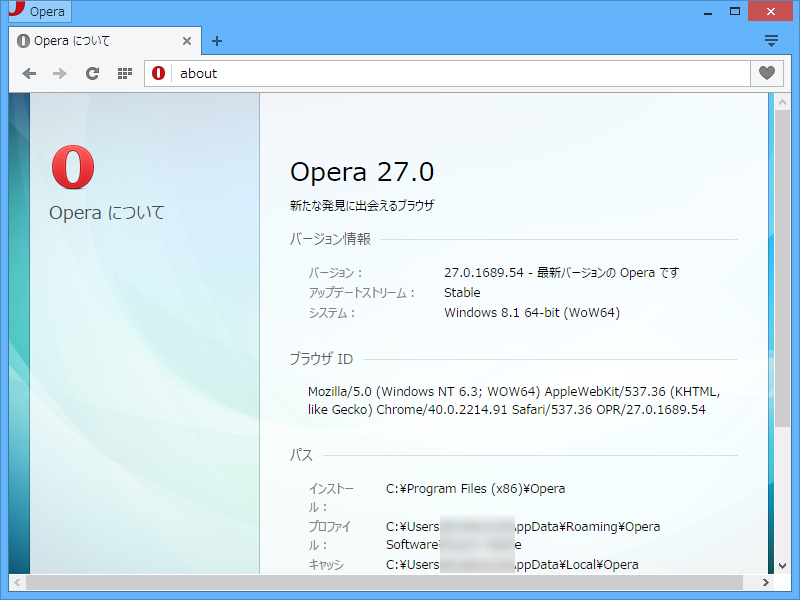
Task: Click the back navigation arrow
Action: click(x=29, y=73)
